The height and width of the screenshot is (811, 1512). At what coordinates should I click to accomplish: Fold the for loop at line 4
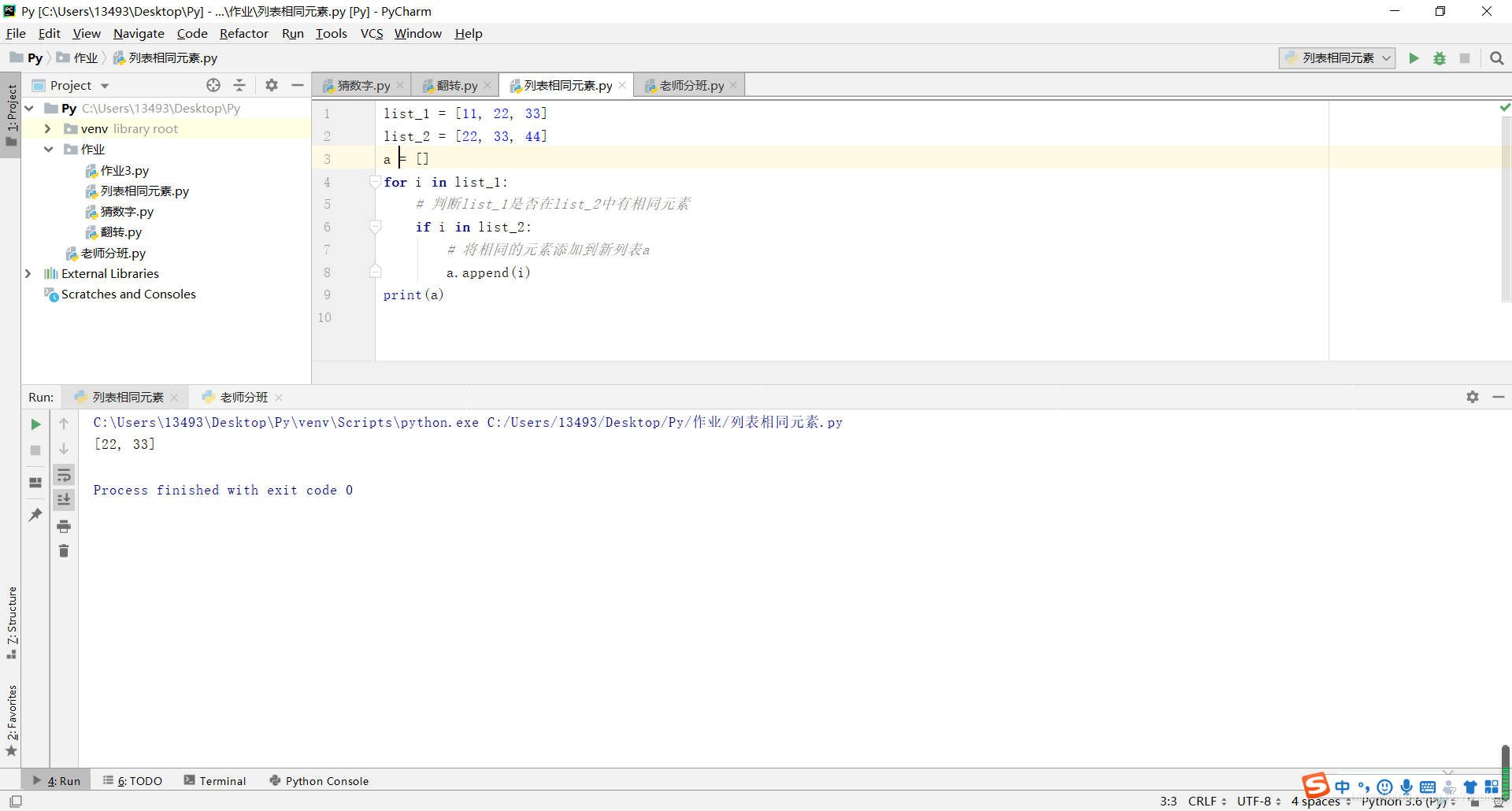tap(376, 182)
